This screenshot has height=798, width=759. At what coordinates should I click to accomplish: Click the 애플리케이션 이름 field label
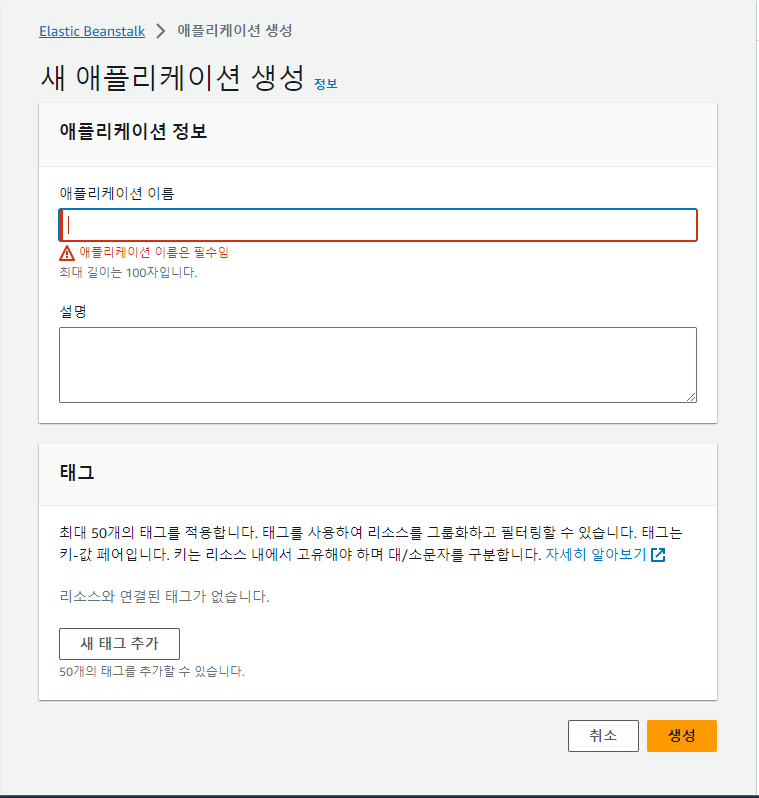tap(117, 193)
